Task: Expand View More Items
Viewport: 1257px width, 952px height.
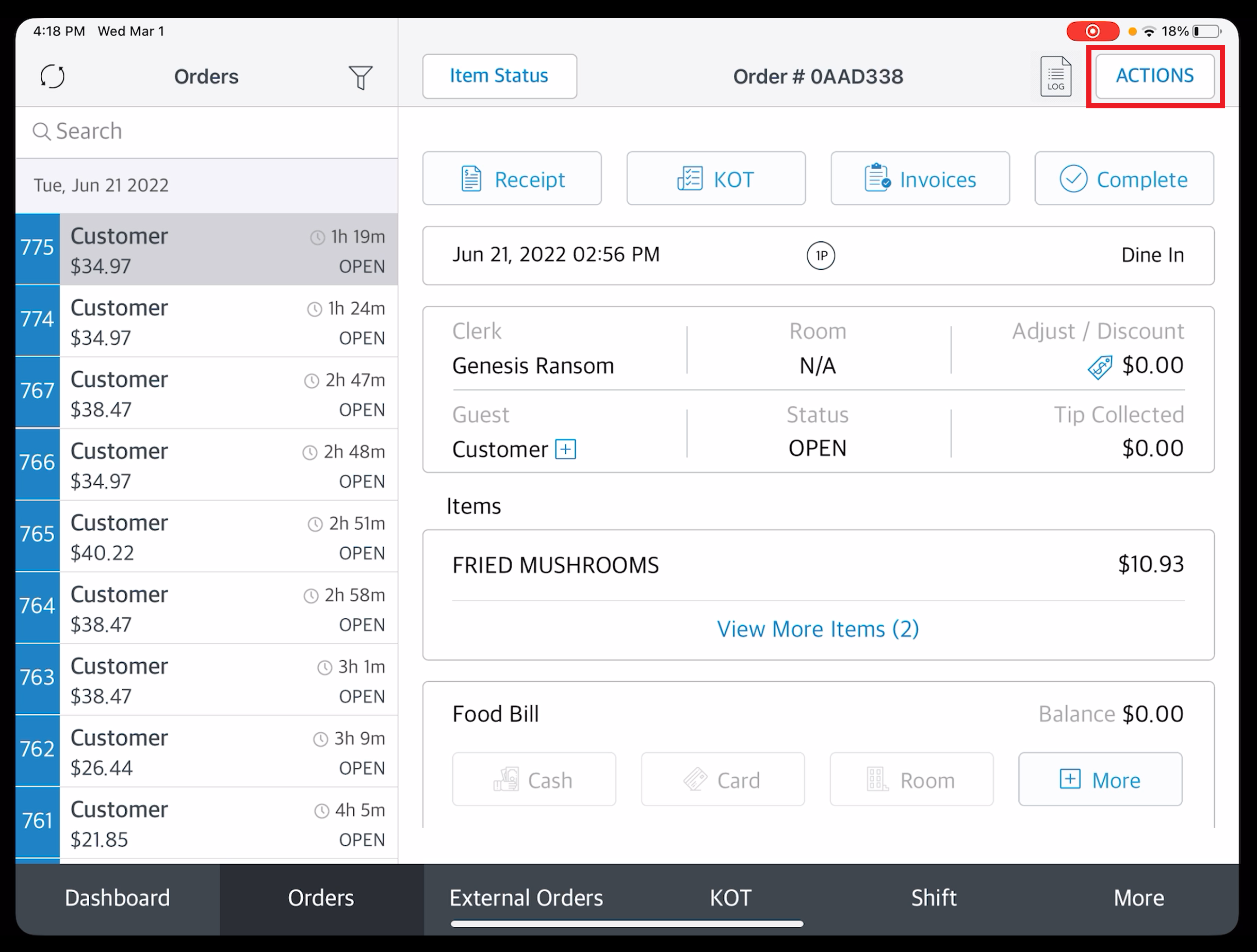Action: tap(818, 629)
